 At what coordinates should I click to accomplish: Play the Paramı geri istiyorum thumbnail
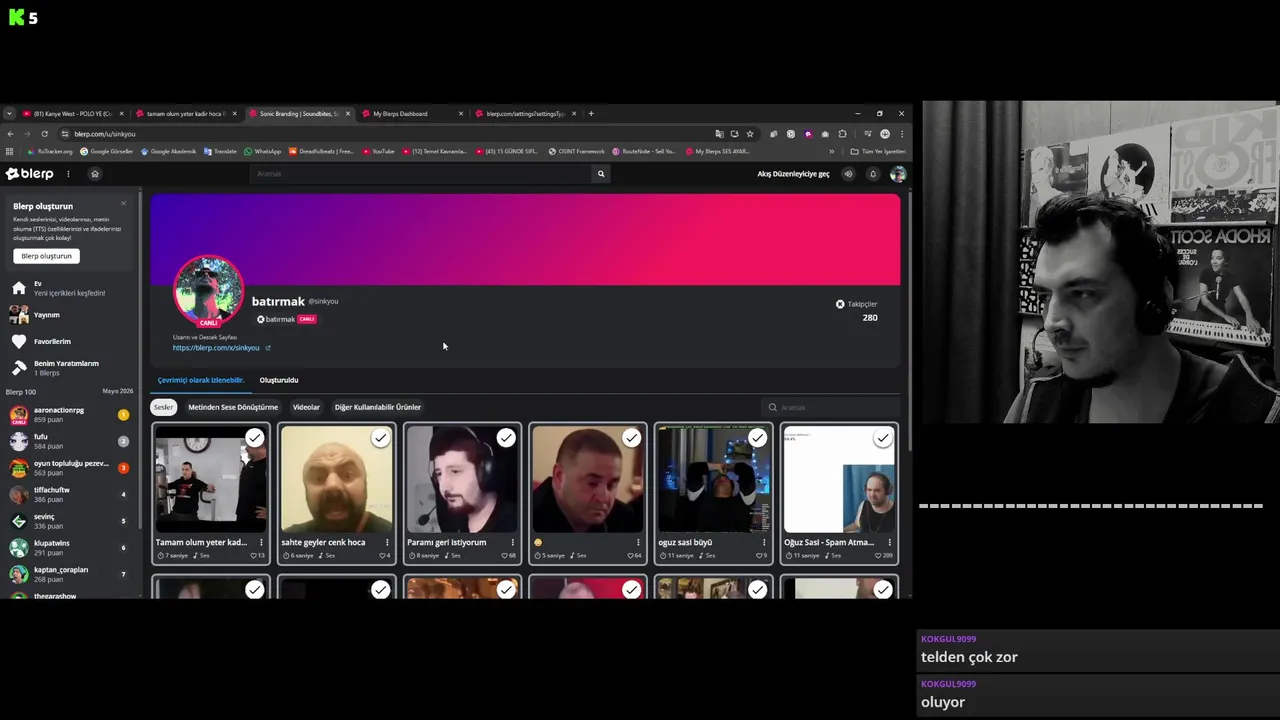pos(462,479)
